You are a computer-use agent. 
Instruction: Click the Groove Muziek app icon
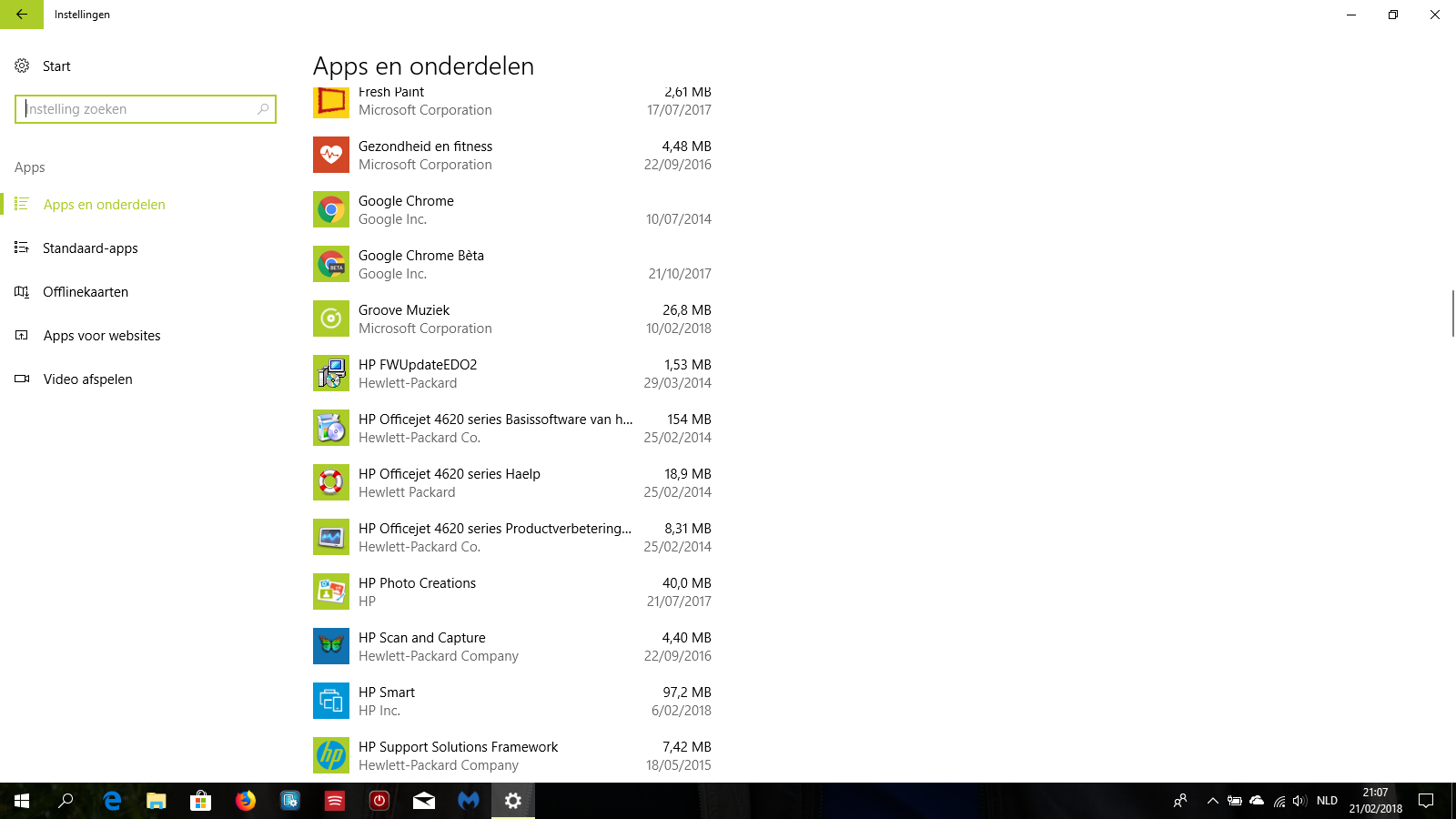pyautogui.click(x=331, y=318)
